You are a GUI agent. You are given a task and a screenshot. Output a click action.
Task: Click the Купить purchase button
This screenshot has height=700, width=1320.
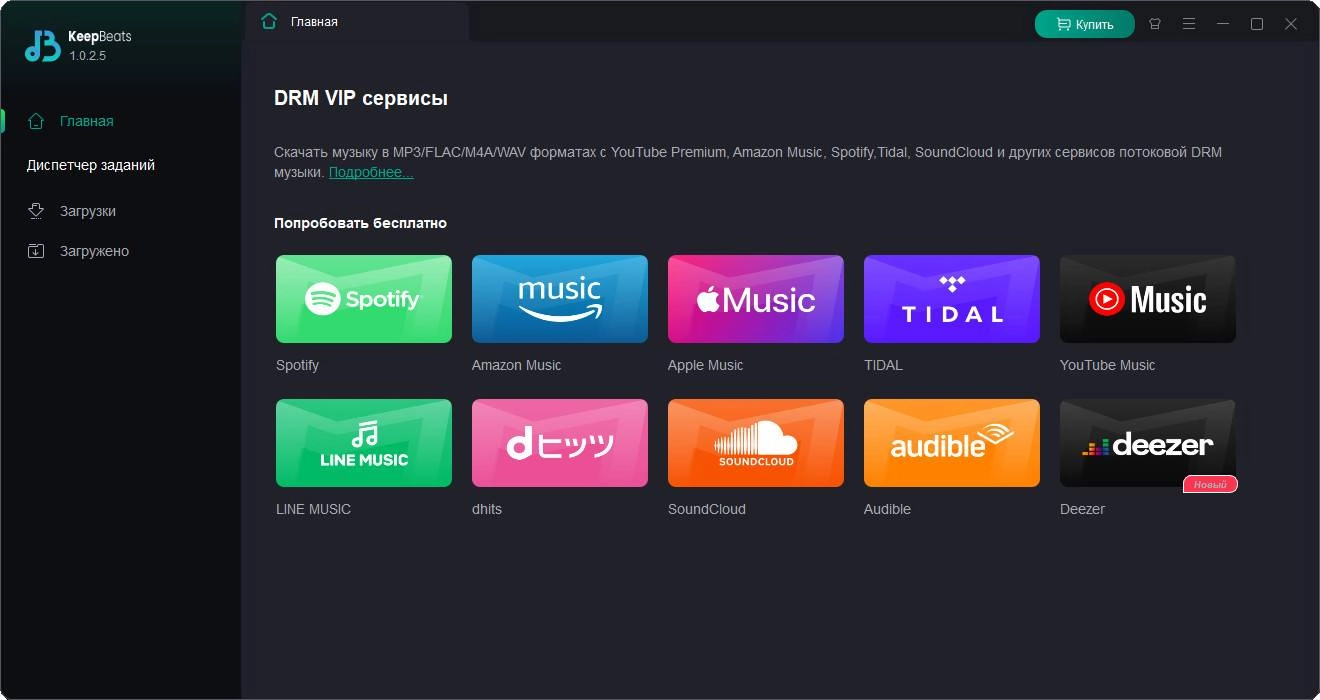click(1085, 24)
